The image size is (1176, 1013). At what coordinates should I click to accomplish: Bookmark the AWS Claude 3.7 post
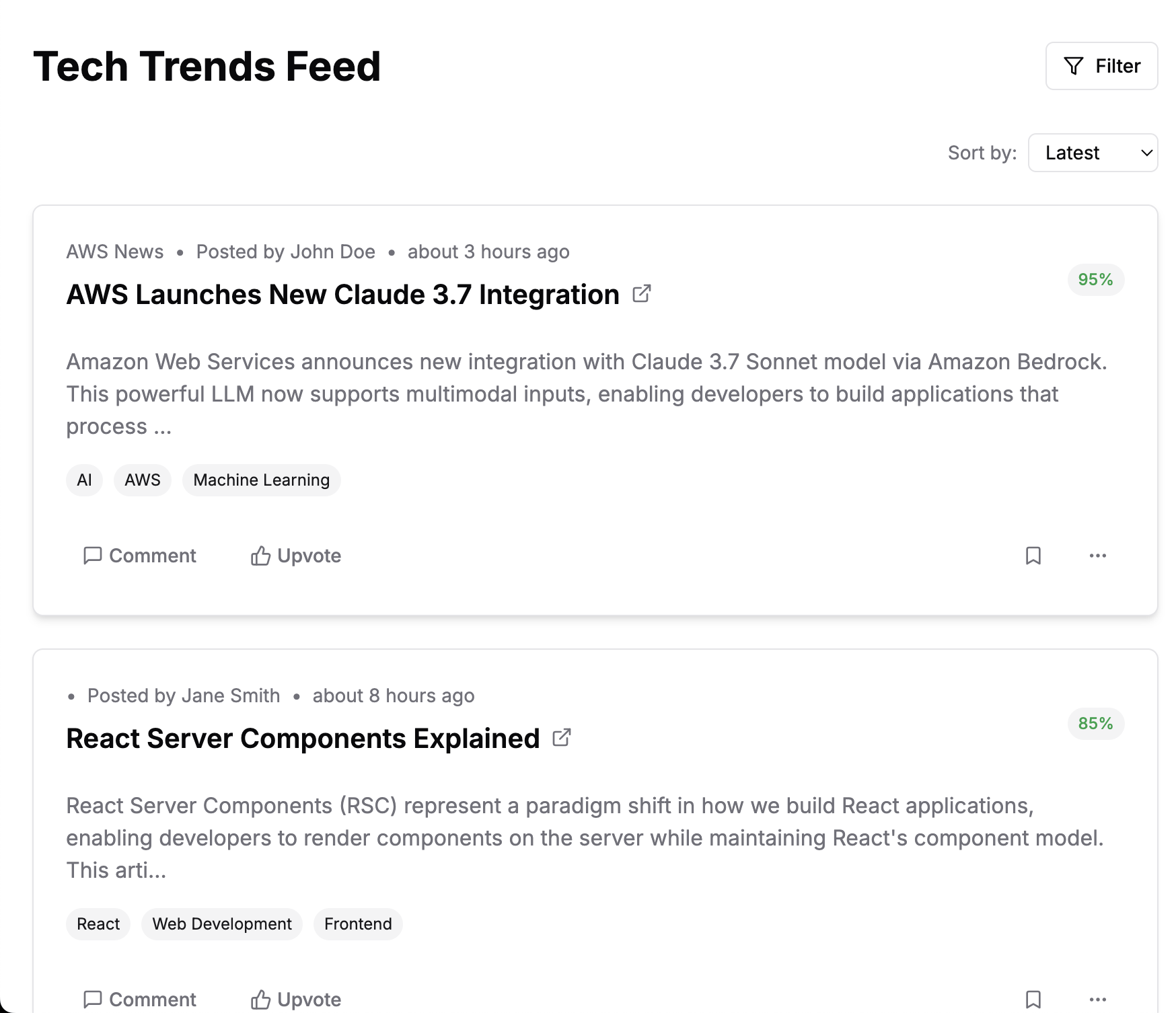click(1033, 556)
